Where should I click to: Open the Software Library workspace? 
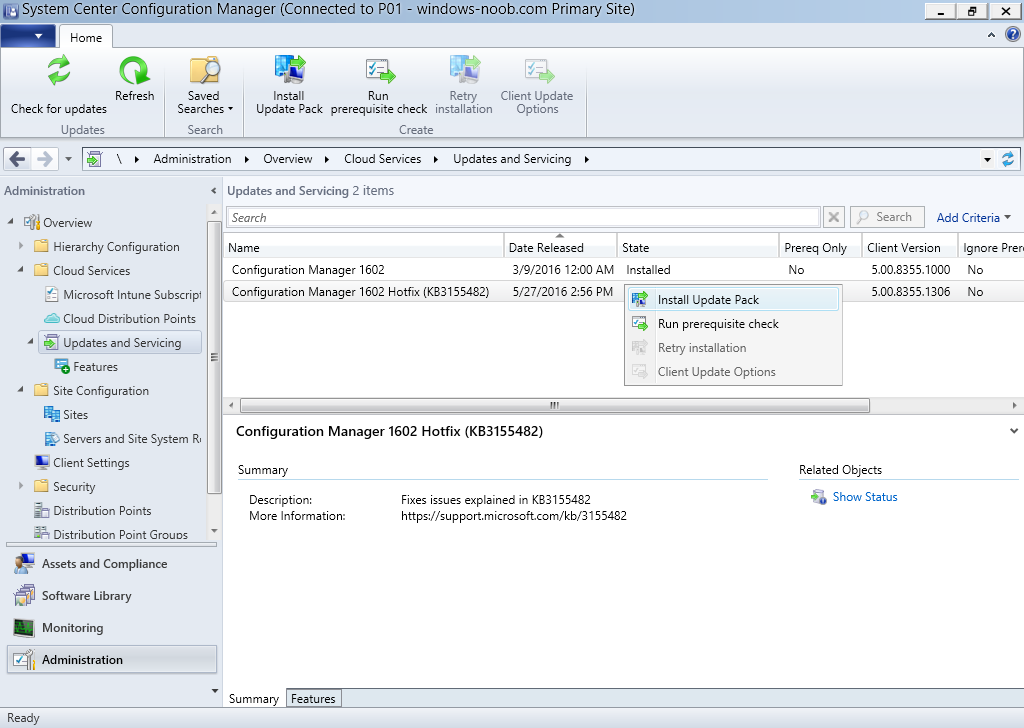pyautogui.click(x=112, y=595)
